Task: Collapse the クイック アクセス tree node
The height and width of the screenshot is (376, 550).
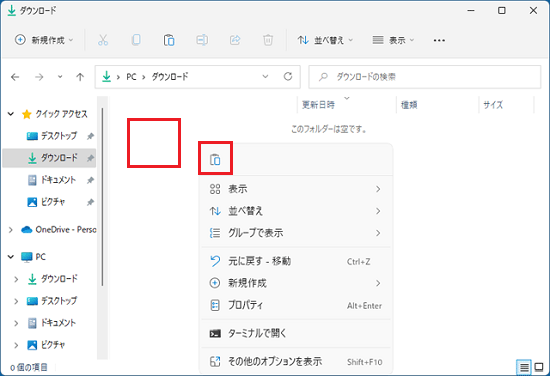Action: (x=11, y=114)
